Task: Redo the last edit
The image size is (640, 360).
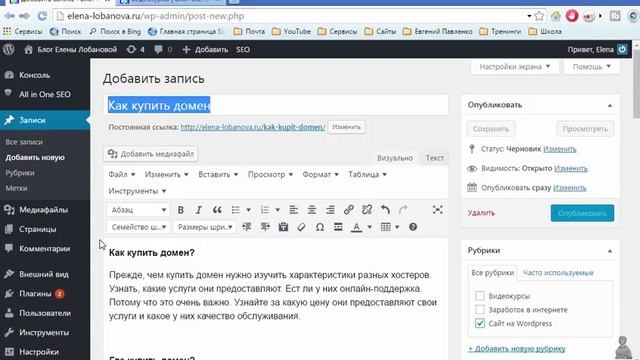Action: [403, 210]
